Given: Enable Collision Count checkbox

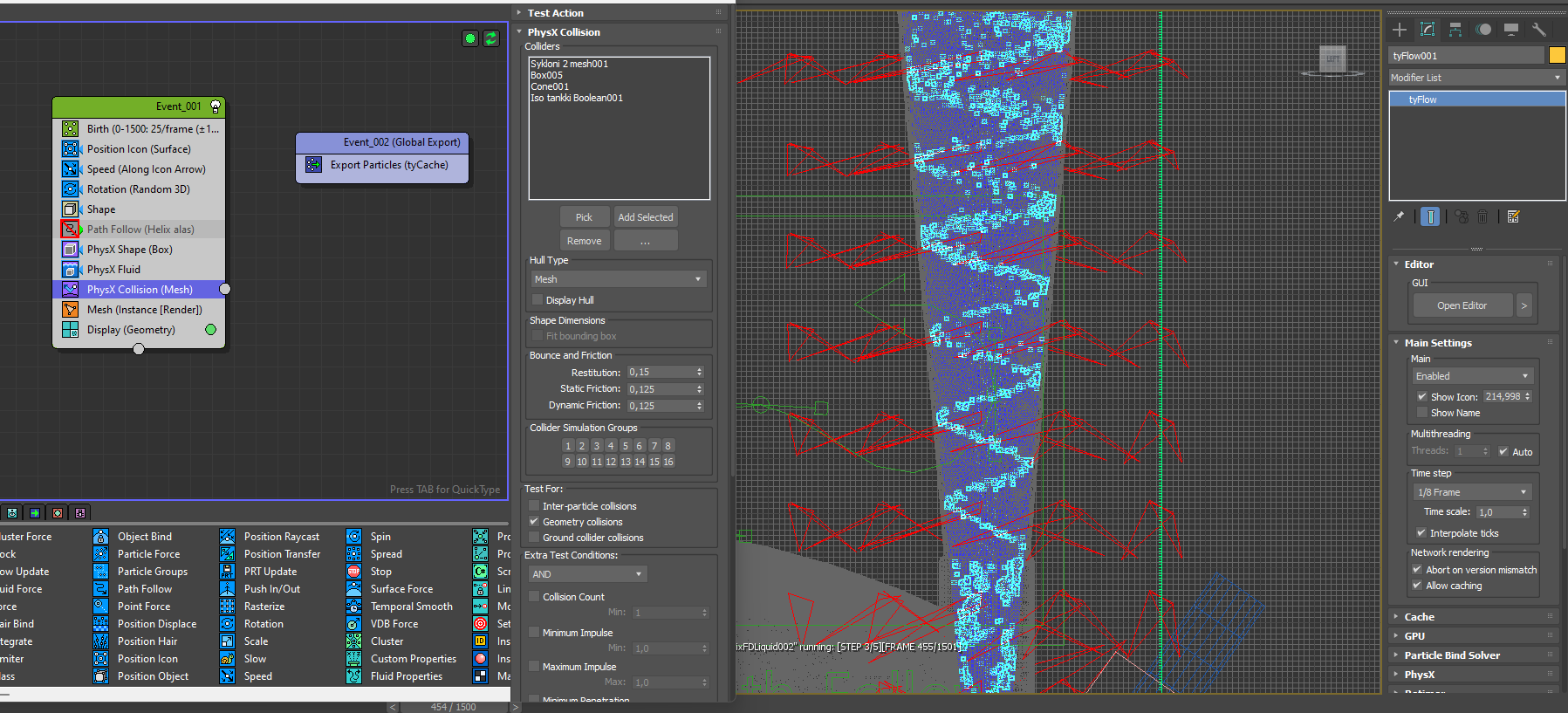Looking at the screenshot, I should (534, 597).
